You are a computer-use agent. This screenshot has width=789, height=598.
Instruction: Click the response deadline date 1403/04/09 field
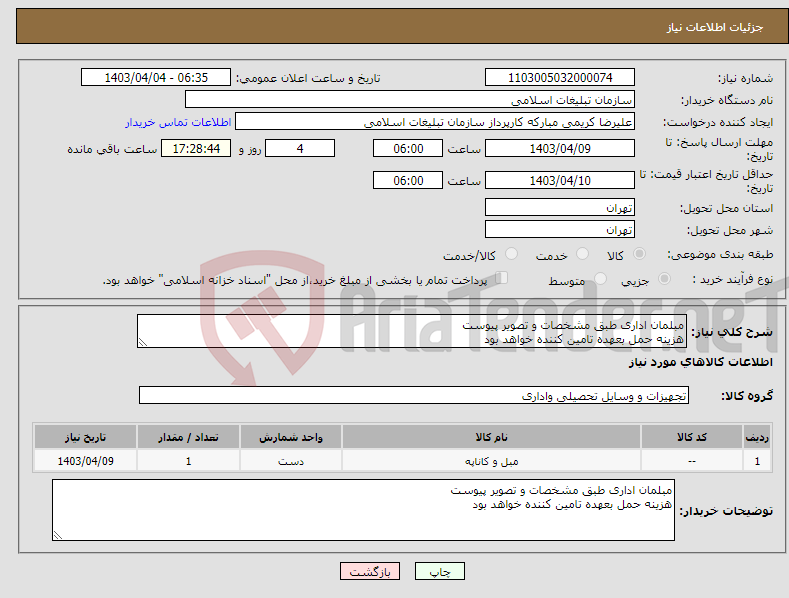(560, 148)
